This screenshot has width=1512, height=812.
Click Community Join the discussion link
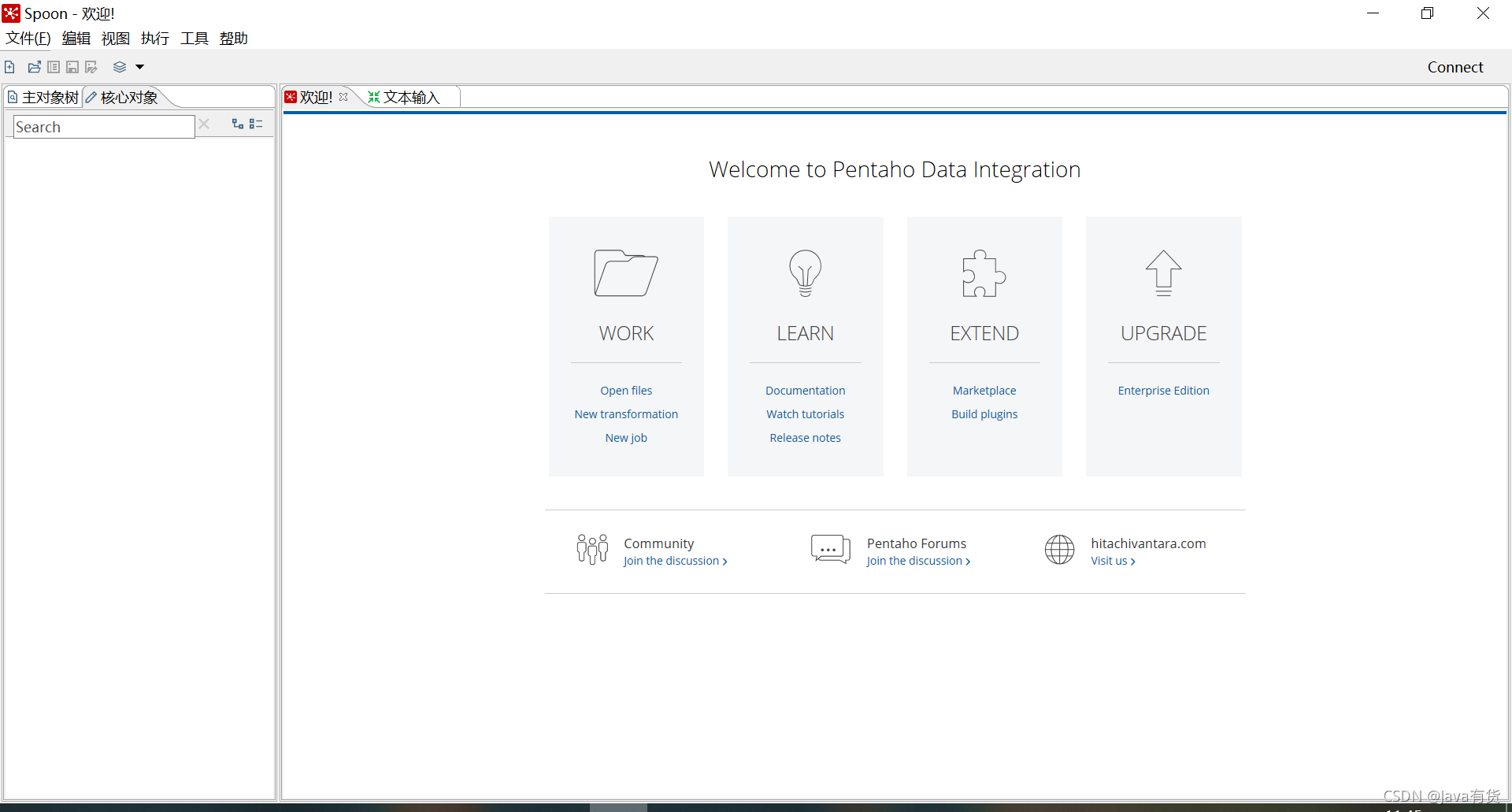pos(675,561)
